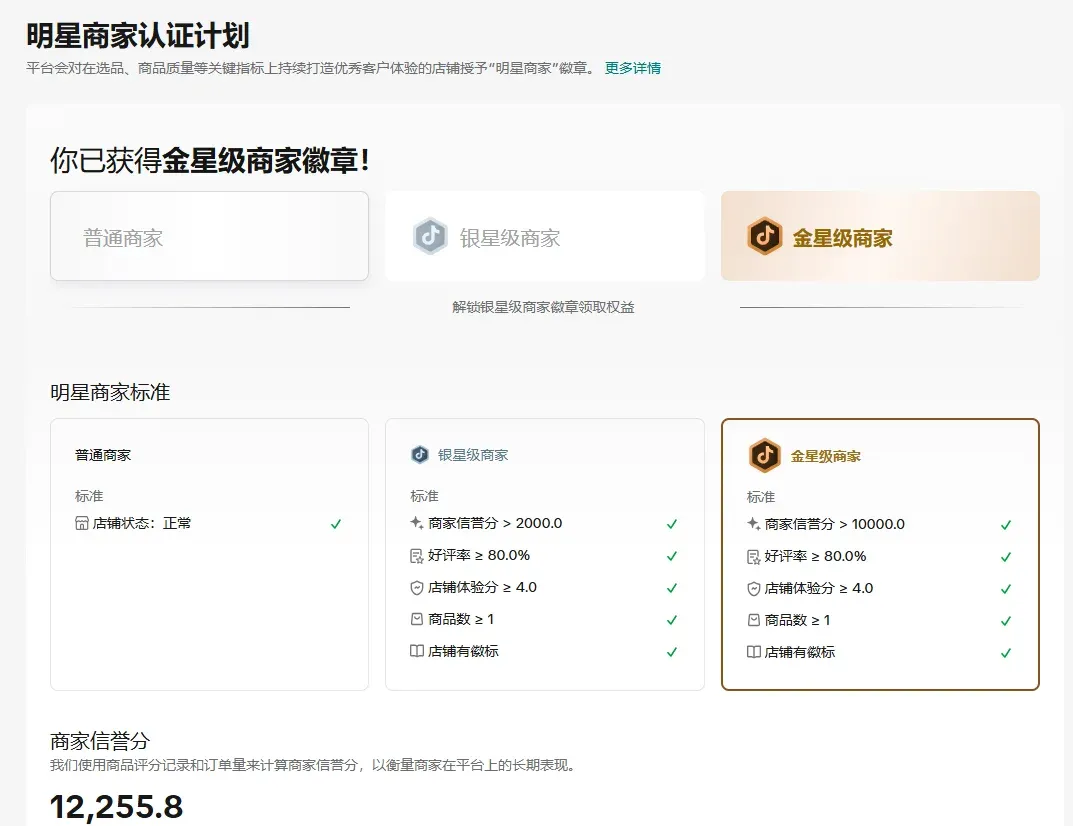The image size is (1073, 826).
Task: Click the shop icon beside 店铺状态
Action: tap(81, 524)
